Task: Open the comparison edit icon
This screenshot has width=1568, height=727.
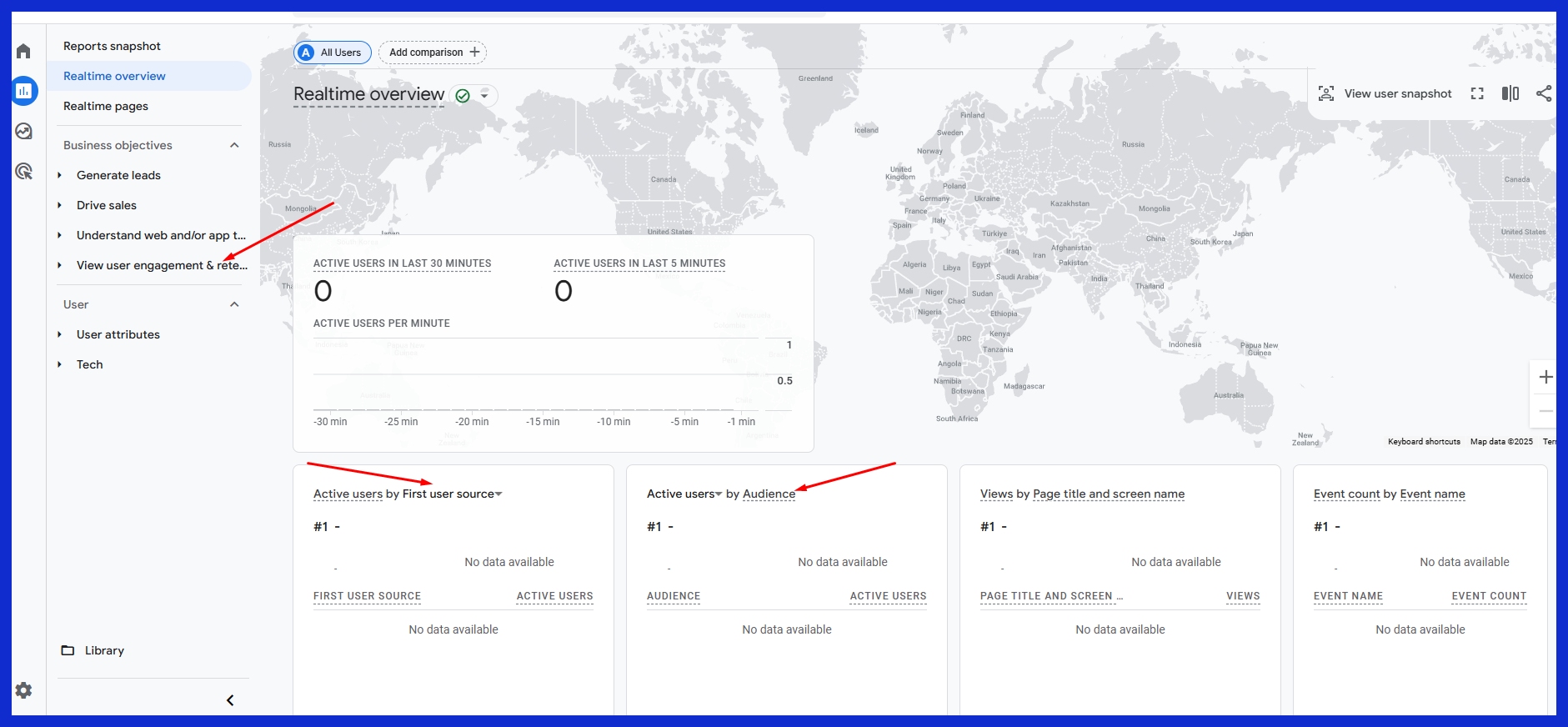Action: click(x=1510, y=93)
